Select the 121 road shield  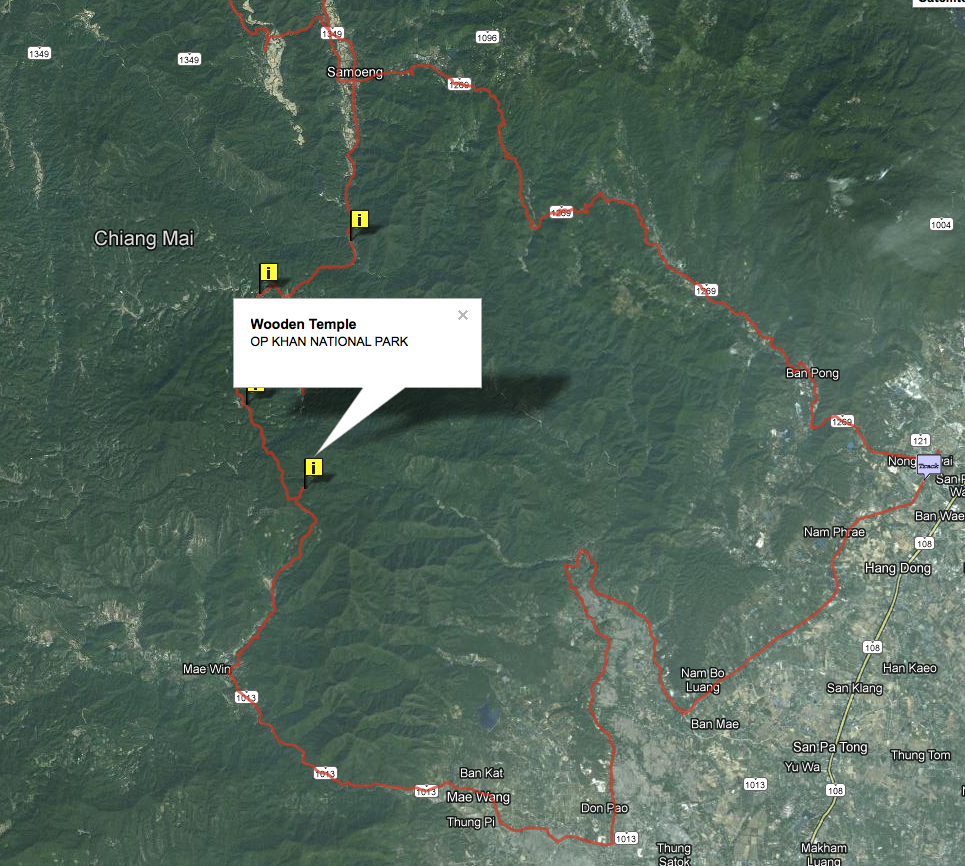(x=920, y=440)
